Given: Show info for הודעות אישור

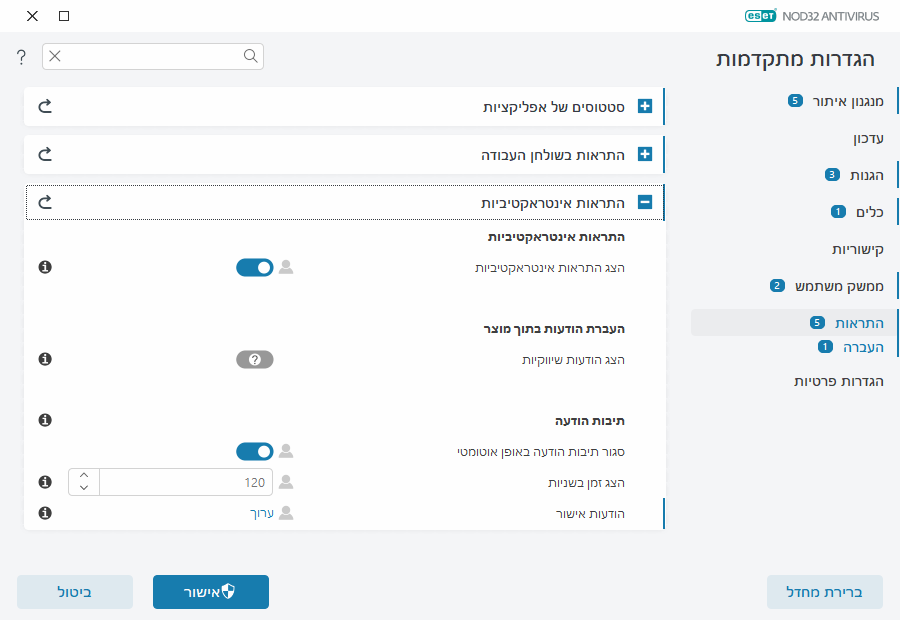Looking at the screenshot, I should point(45,513).
